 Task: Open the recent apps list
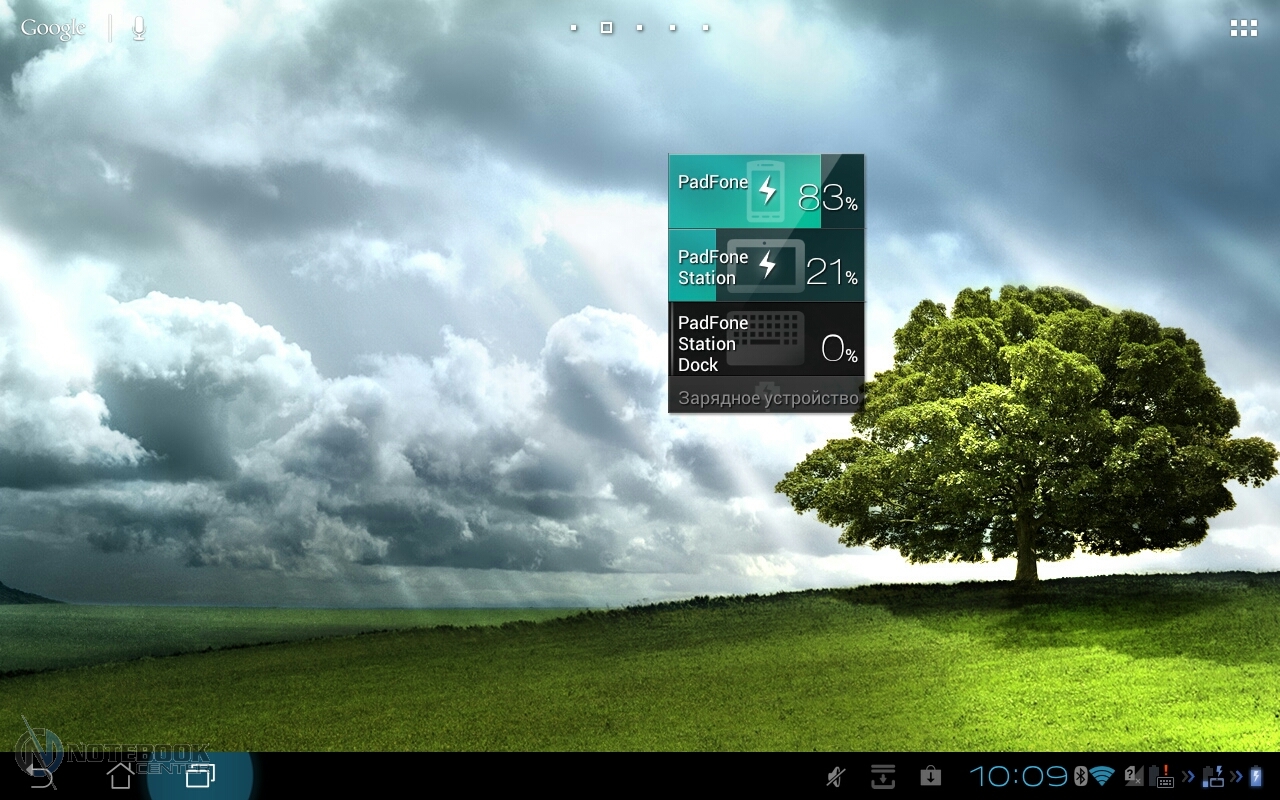200,775
